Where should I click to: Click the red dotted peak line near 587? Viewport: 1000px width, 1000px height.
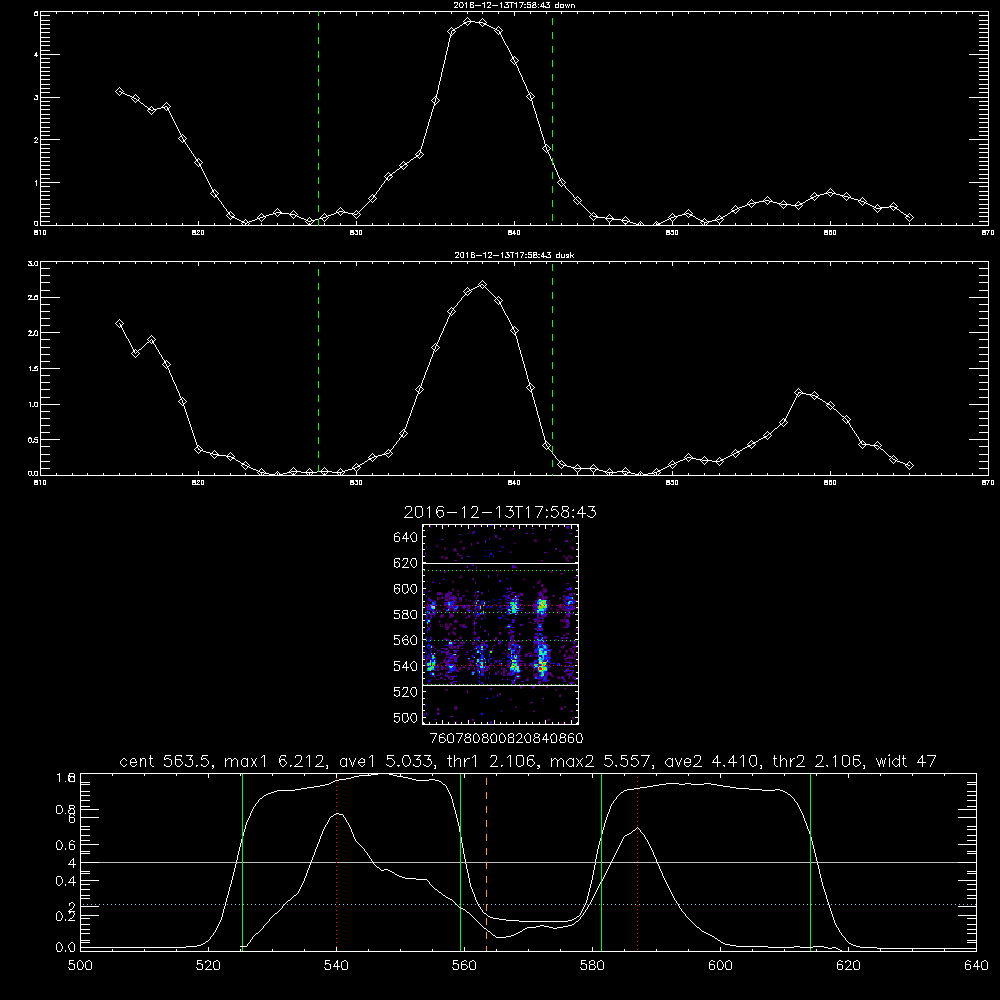click(x=637, y=864)
